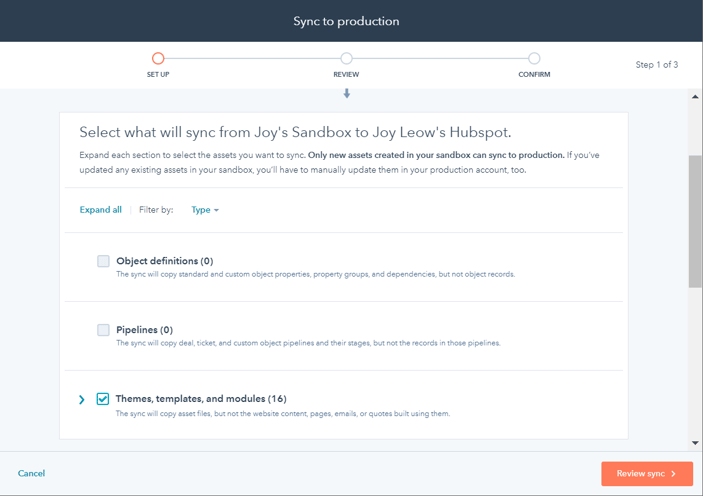Click 'Themes, templates, and modules (16)' label
The image size is (703, 496).
coord(201,399)
